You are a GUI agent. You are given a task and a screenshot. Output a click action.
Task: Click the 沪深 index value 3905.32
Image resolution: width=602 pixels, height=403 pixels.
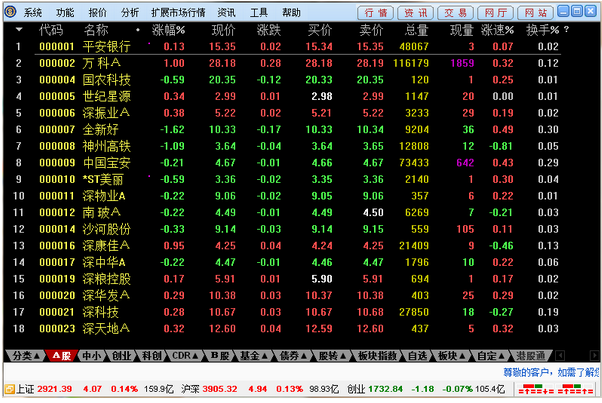(220, 389)
